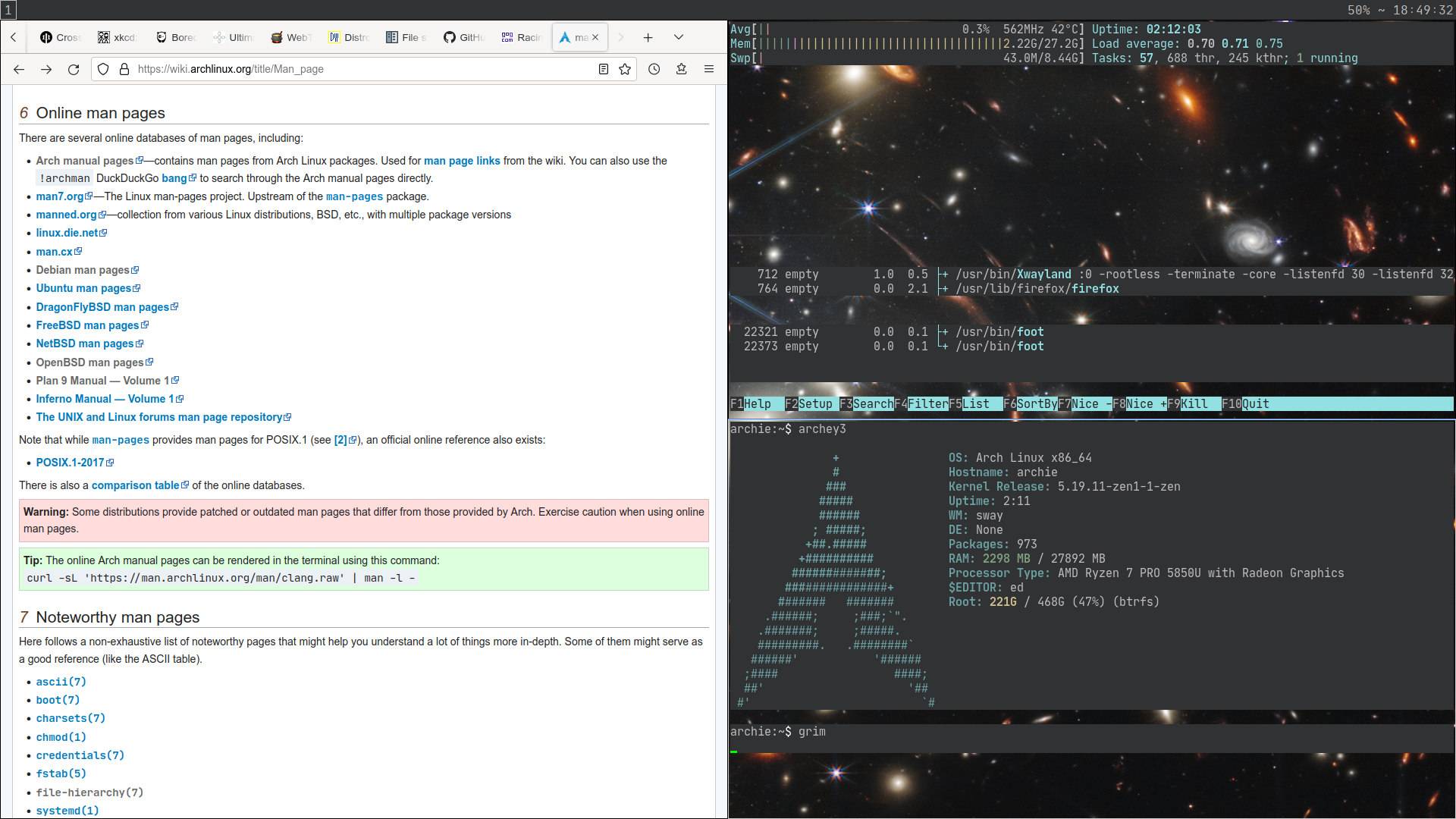Select the /usr/lib/firefox/firefox process row in htop
The image size is (1456, 819).
click(1091, 289)
